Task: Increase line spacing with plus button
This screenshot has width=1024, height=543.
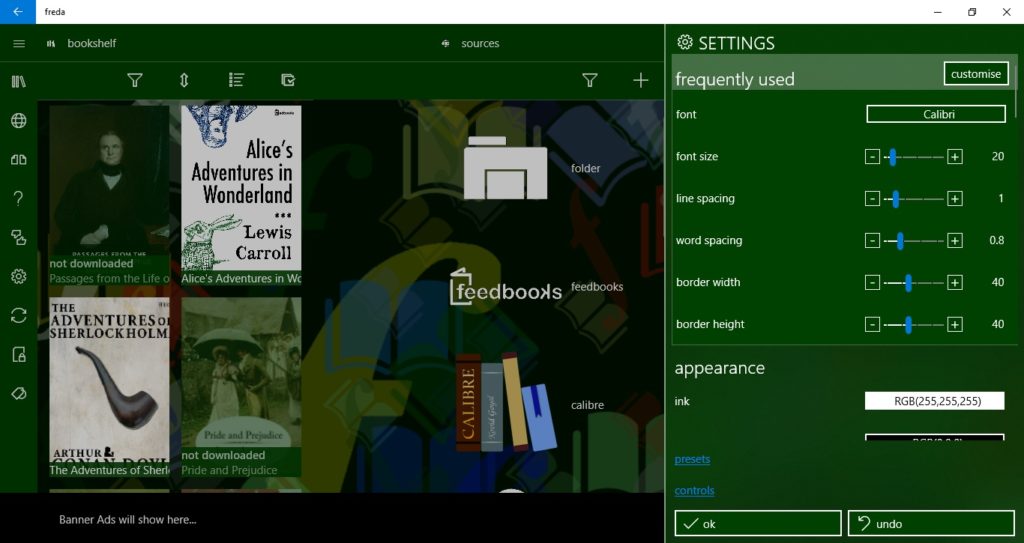Action: point(955,199)
